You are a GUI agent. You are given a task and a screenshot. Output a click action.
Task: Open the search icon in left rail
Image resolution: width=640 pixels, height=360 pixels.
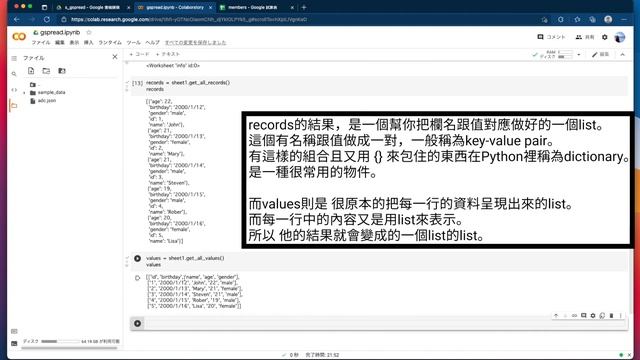tap(14, 74)
